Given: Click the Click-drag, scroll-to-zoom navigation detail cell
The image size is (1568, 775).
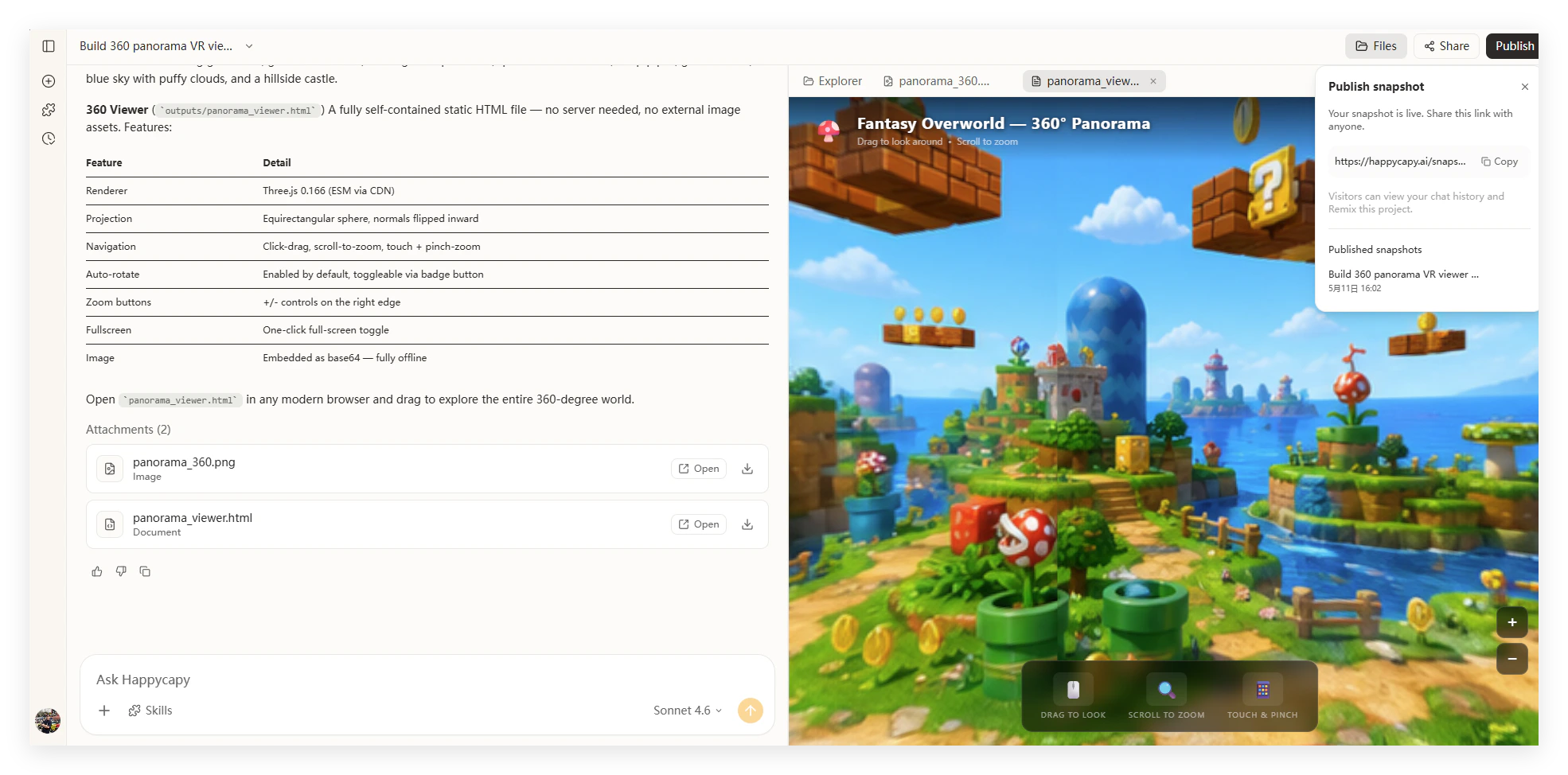Looking at the screenshot, I should pos(372,247).
